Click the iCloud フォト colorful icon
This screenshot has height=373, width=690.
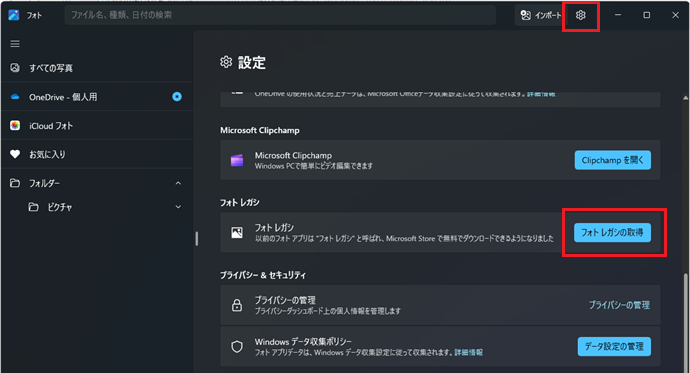click(15, 125)
